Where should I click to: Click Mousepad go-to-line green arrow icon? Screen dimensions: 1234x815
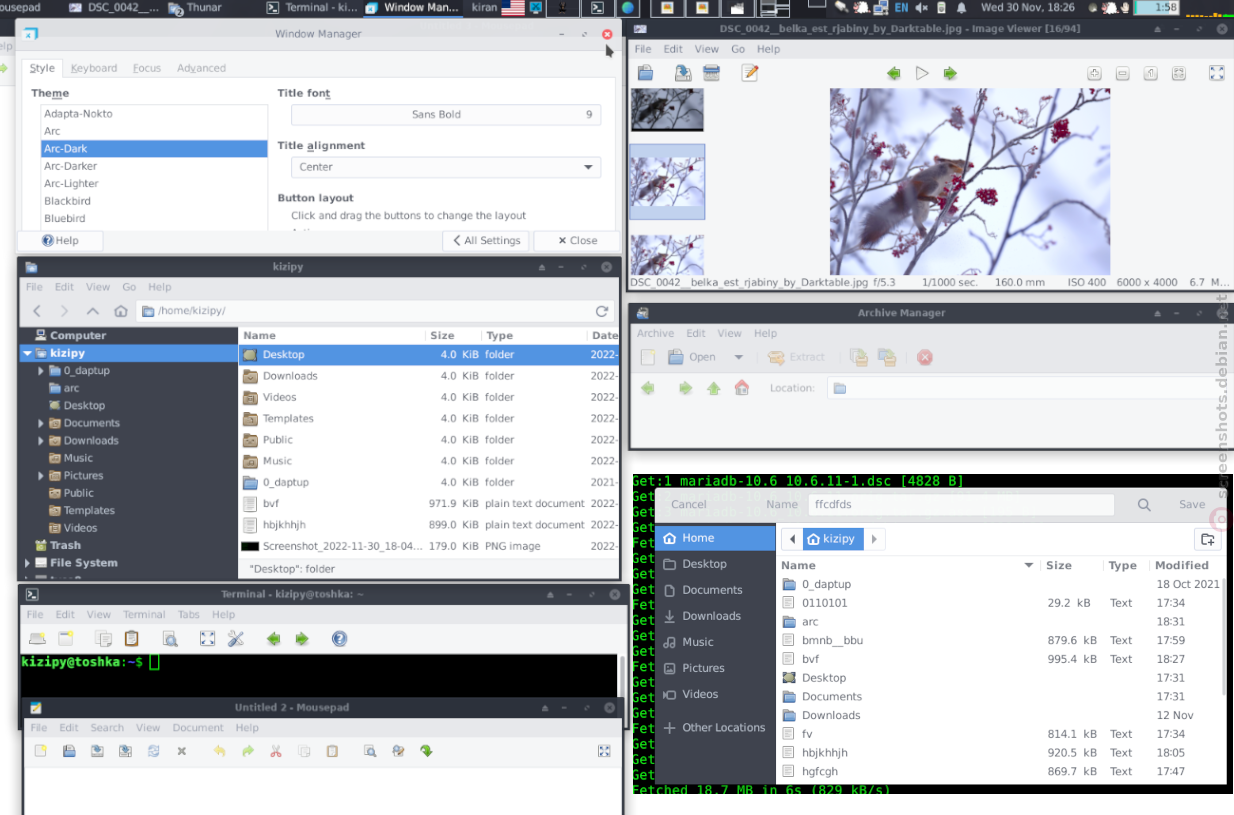[x=426, y=751]
